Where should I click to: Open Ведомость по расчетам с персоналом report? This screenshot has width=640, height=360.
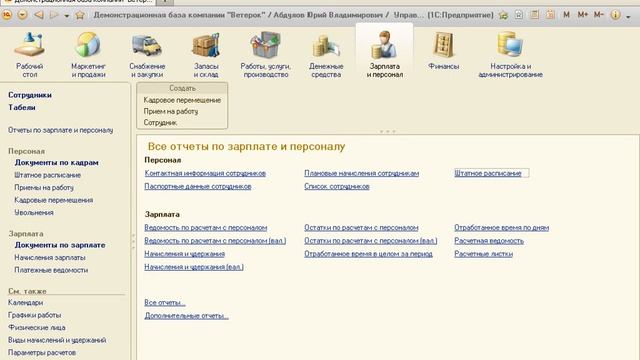[x=205, y=228]
